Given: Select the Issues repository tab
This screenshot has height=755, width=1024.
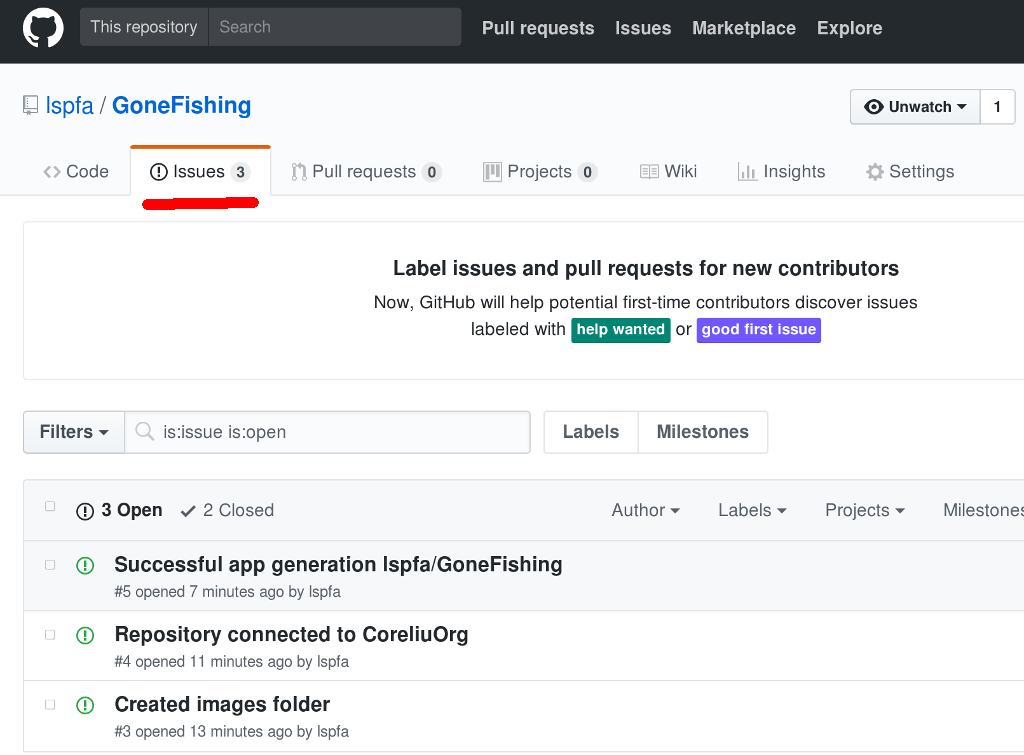Looking at the screenshot, I should [x=200, y=171].
